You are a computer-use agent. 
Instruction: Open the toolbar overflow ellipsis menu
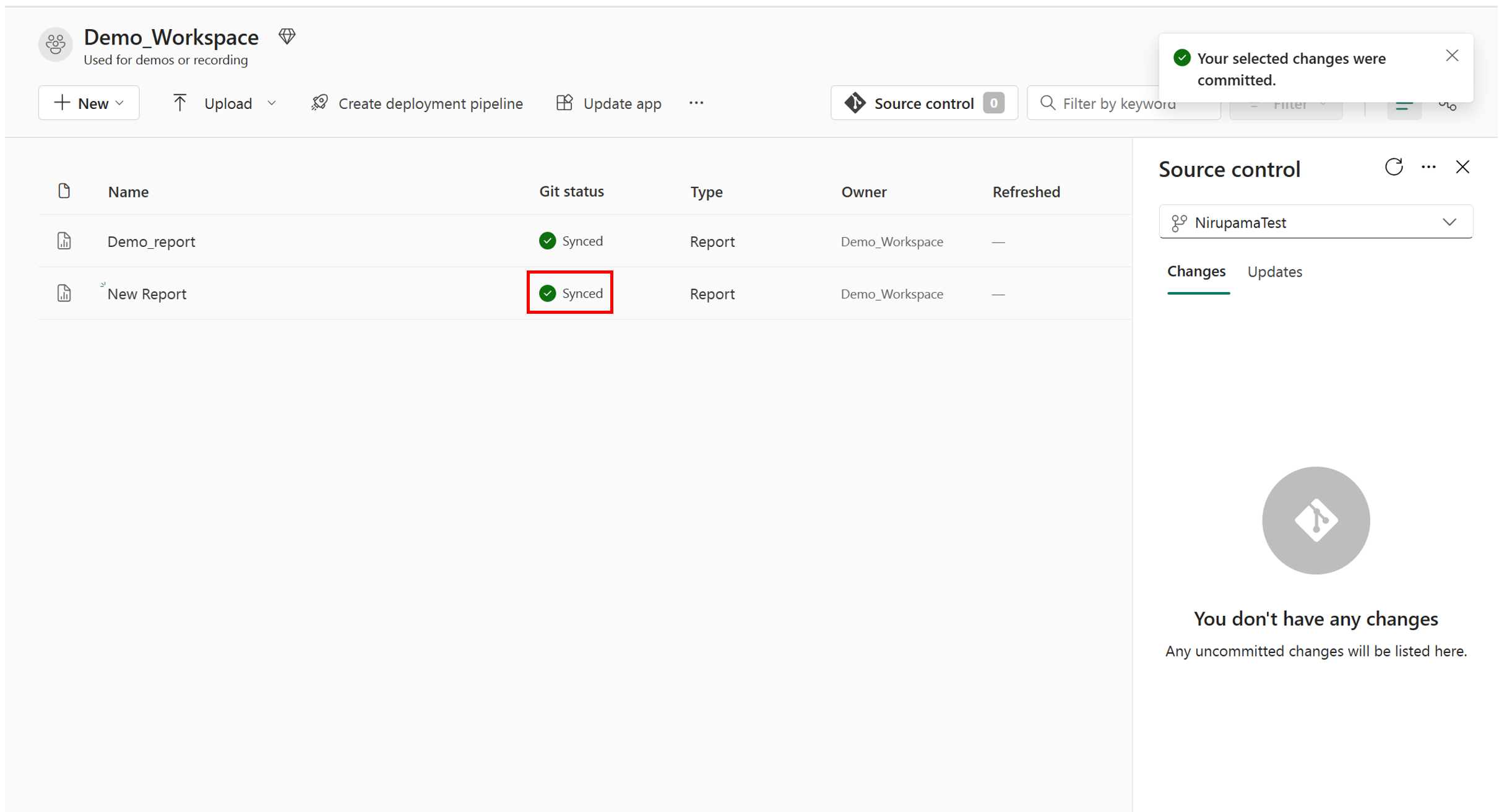pyautogui.click(x=696, y=103)
